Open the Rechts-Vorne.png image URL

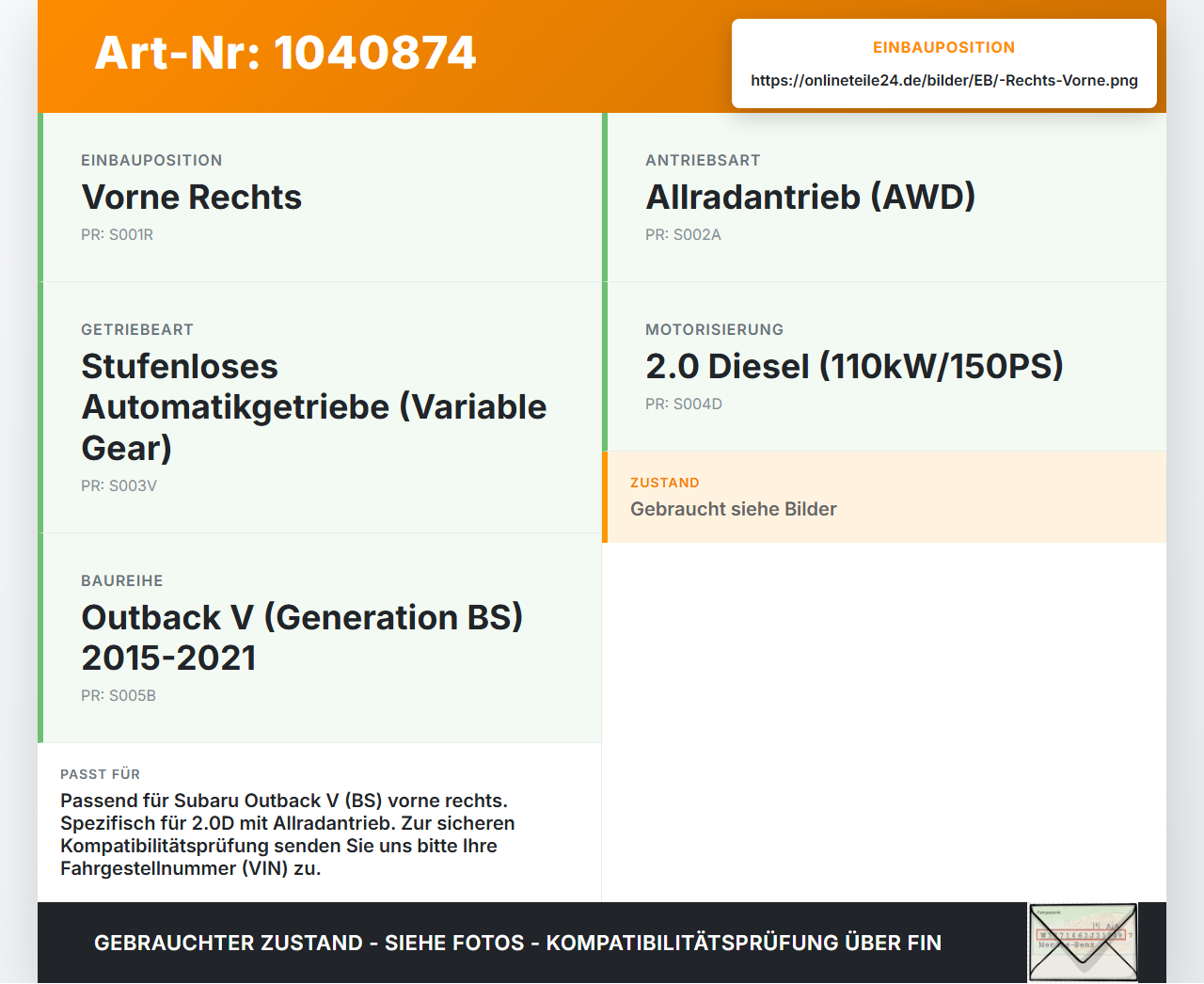pos(944,80)
